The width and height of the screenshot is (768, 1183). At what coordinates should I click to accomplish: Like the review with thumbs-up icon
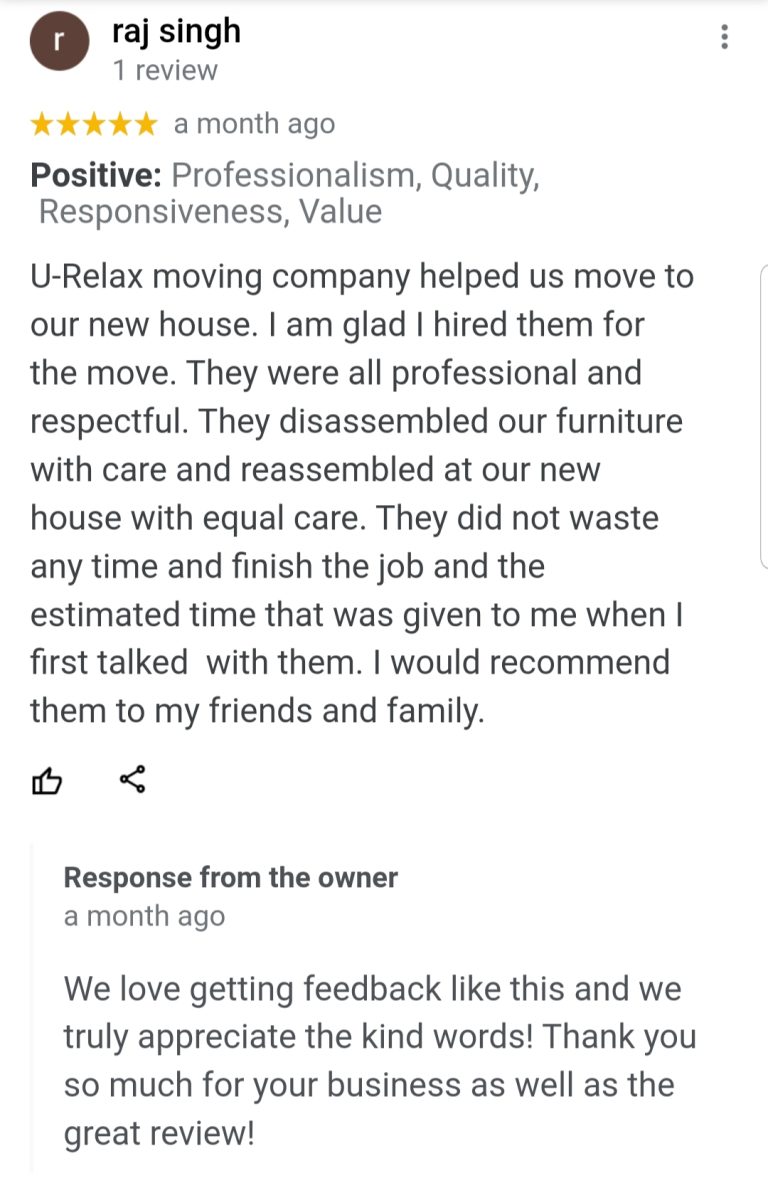tap(48, 779)
